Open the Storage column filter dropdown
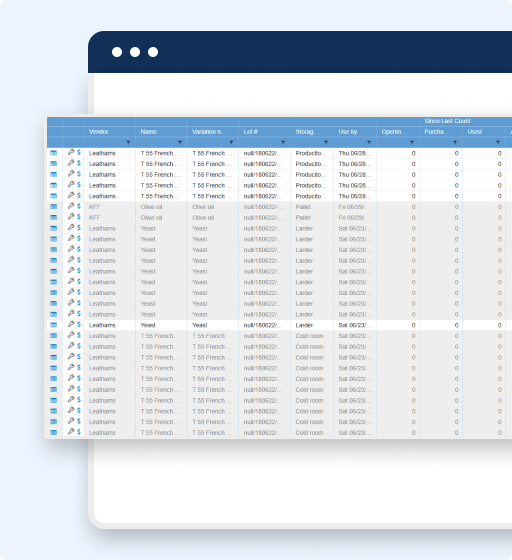The width and height of the screenshot is (512, 560). [x=326, y=142]
